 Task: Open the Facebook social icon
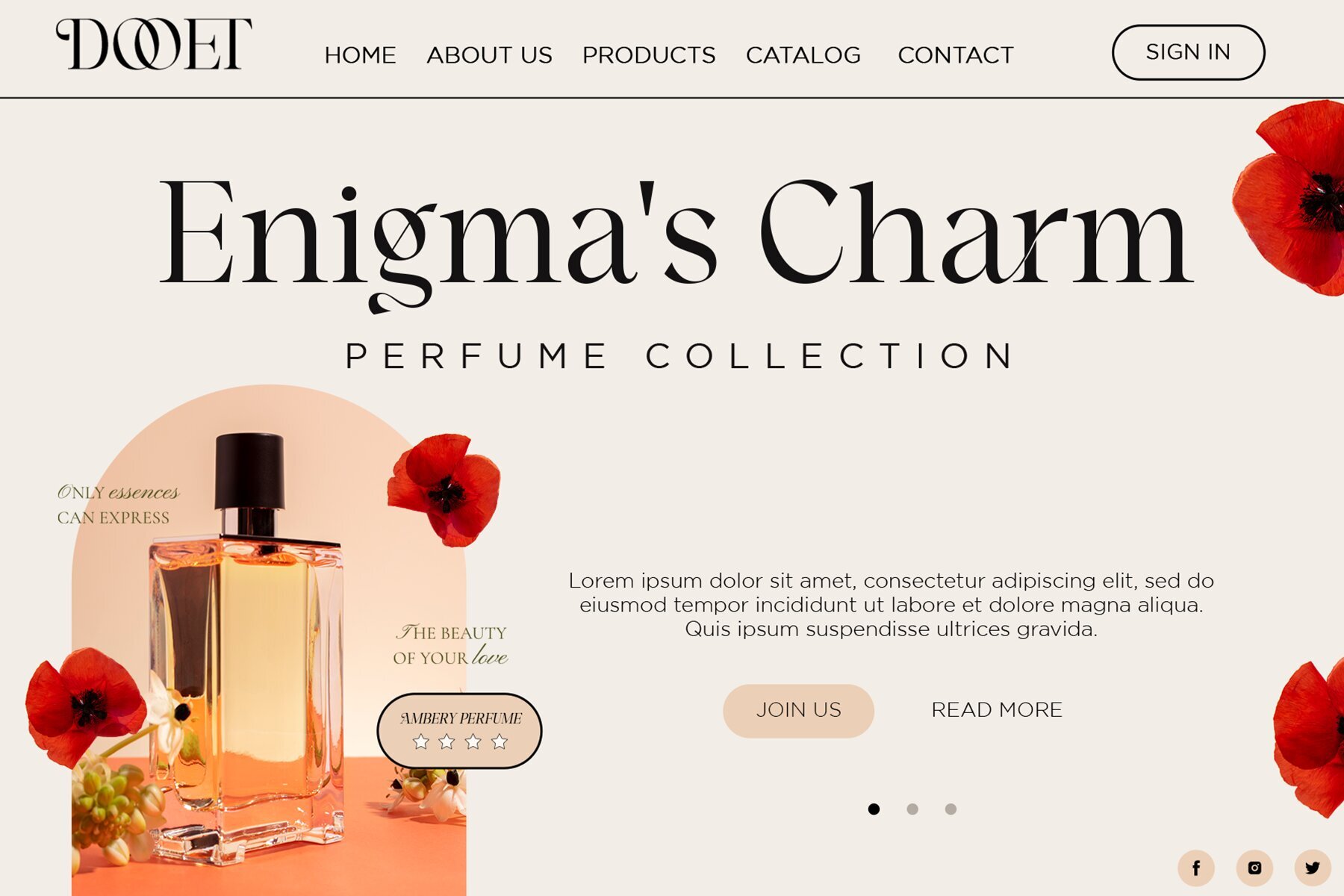pos(1196,868)
